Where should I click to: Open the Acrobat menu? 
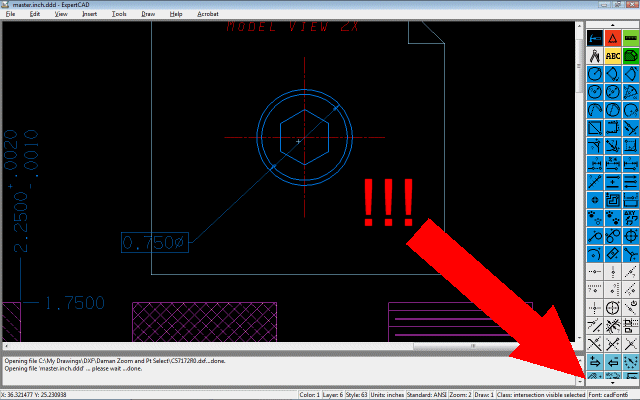(x=208, y=14)
